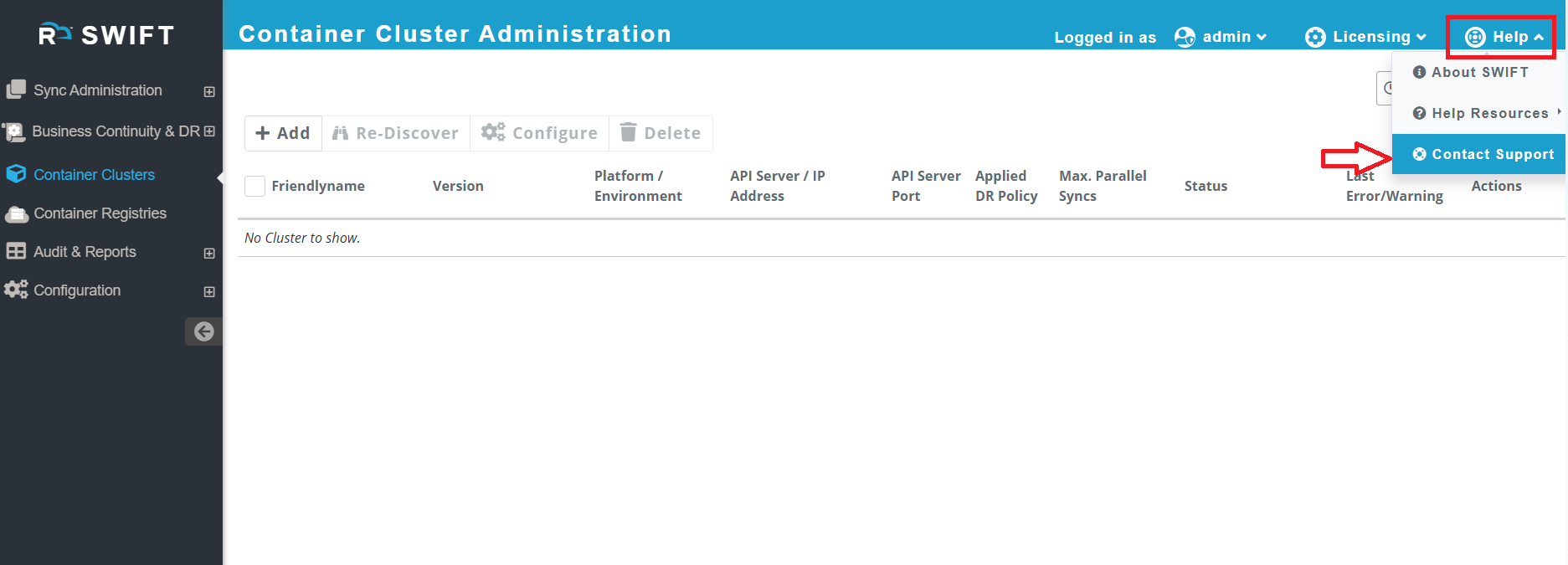
Task: Sort by Version column header
Action: click(458, 186)
